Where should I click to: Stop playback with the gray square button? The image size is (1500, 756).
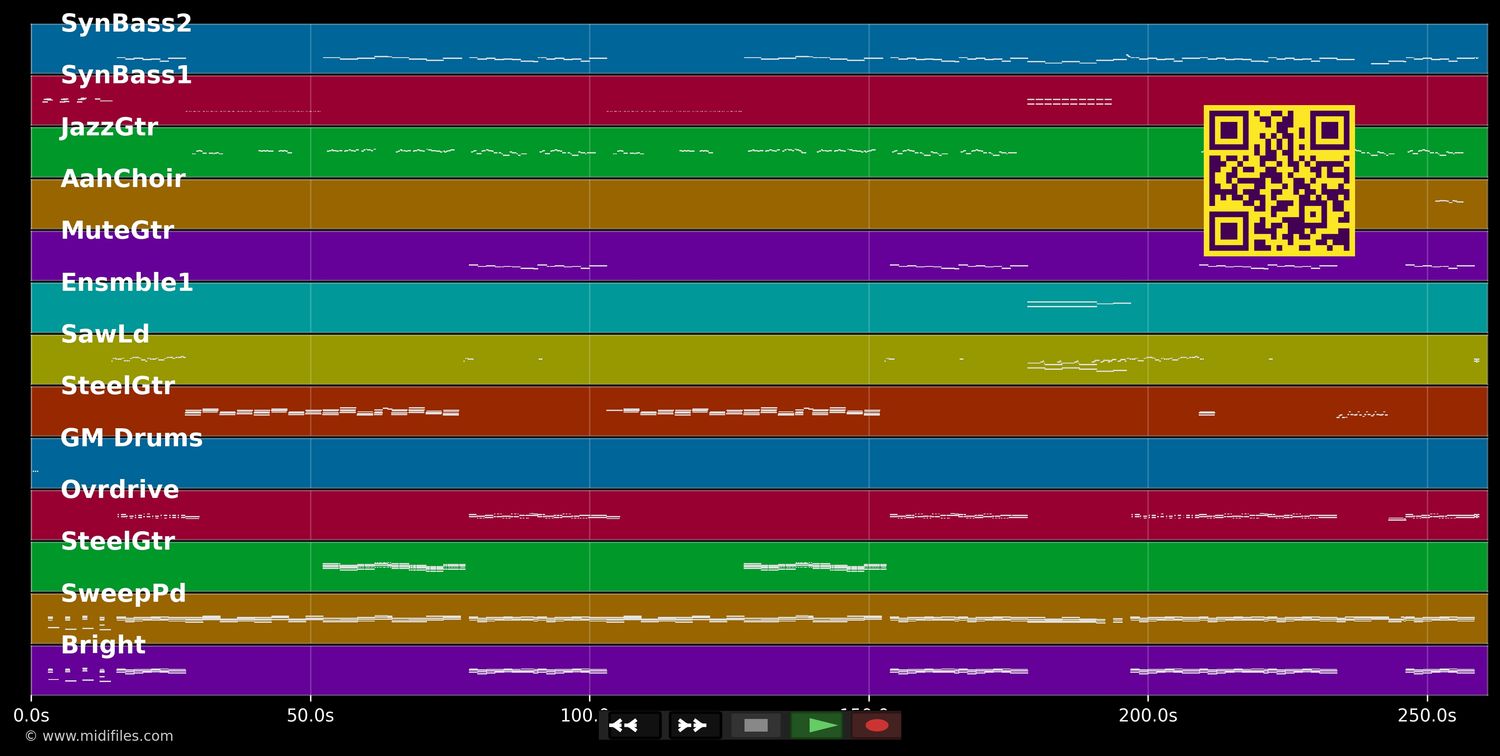(756, 725)
